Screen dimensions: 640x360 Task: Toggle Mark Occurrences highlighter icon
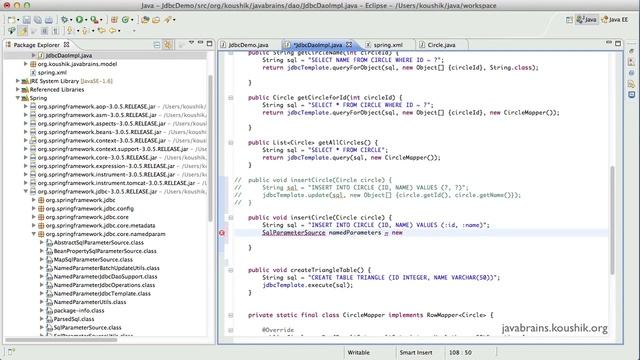(x=23, y=31)
